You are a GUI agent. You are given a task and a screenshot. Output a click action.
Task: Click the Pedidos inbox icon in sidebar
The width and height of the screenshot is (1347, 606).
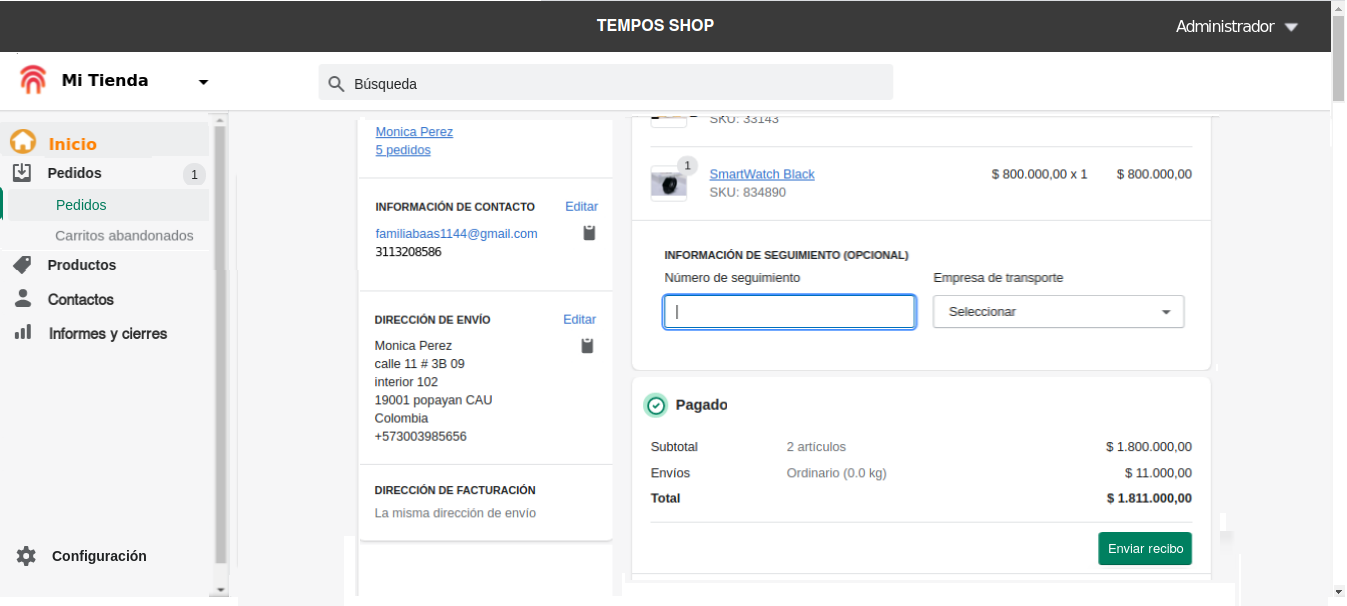23,173
